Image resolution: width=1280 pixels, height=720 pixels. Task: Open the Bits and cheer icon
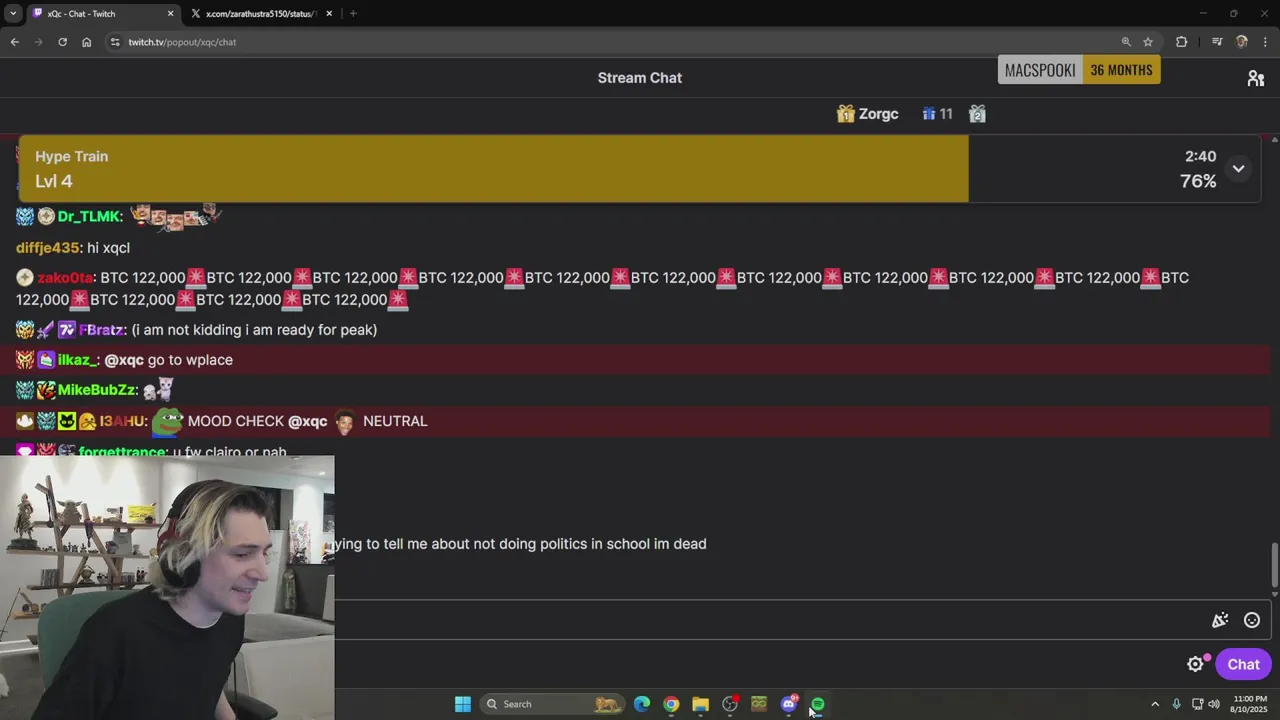coord(1220,620)
